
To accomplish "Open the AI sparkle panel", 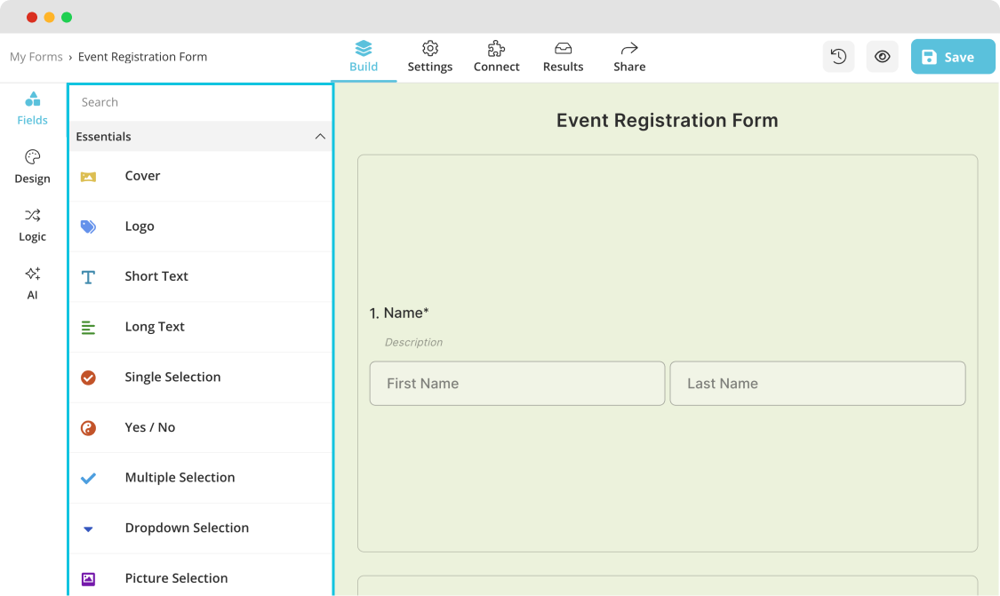I will tap(32, 282).
